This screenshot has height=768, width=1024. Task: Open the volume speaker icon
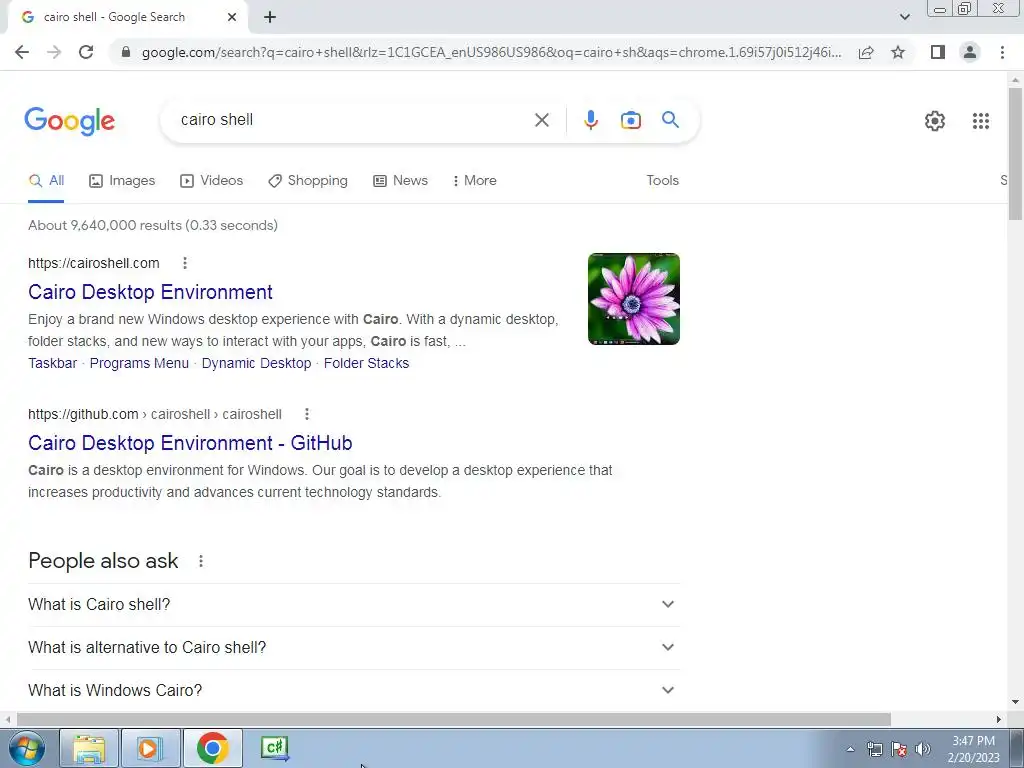923,749
